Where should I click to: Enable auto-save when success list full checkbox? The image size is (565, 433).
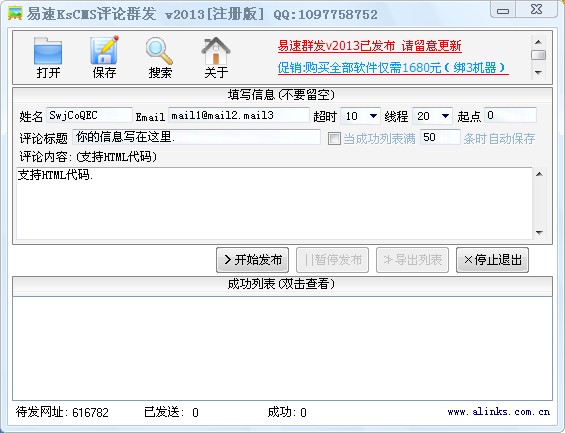(x=334, y=138)
